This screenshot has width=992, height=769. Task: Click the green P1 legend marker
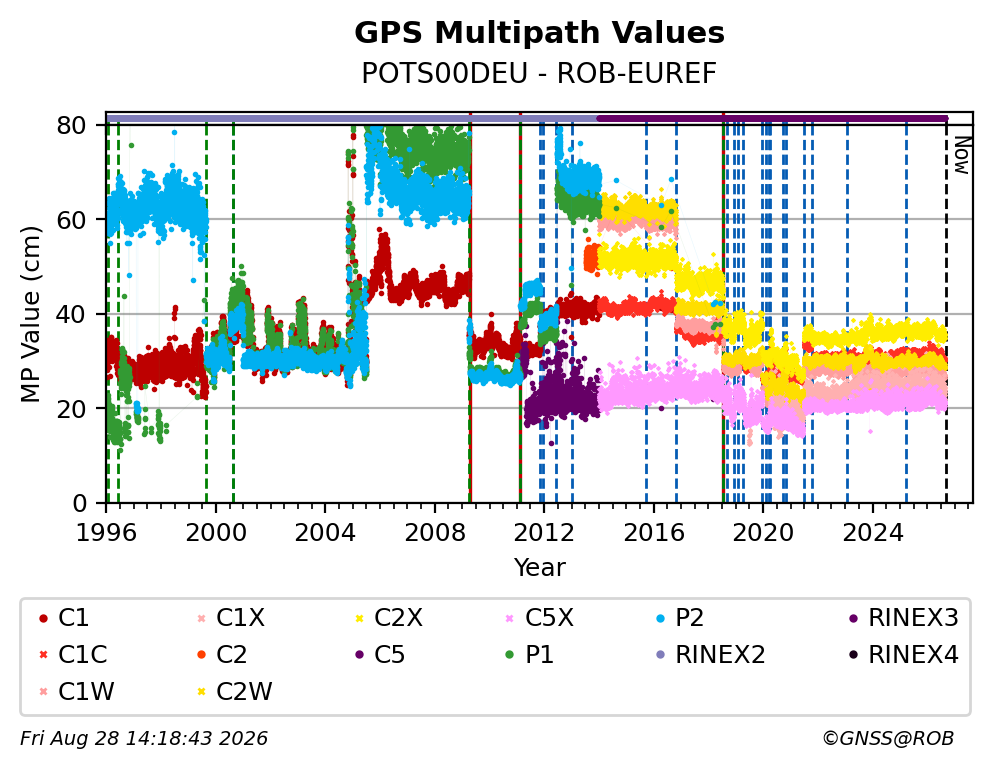point(510,655)
